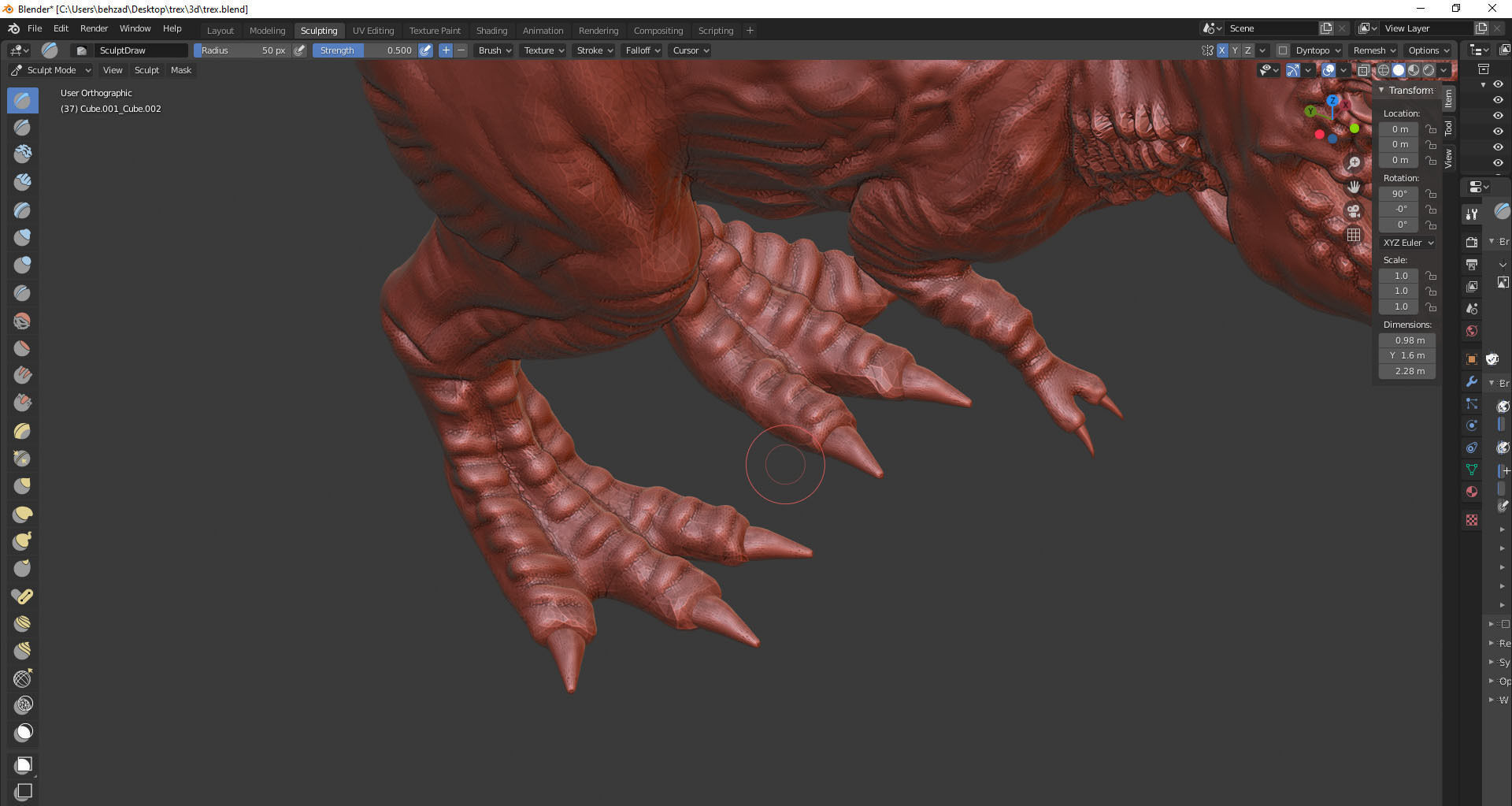
Task: Open World properties tab
Action: (1471, 331)
